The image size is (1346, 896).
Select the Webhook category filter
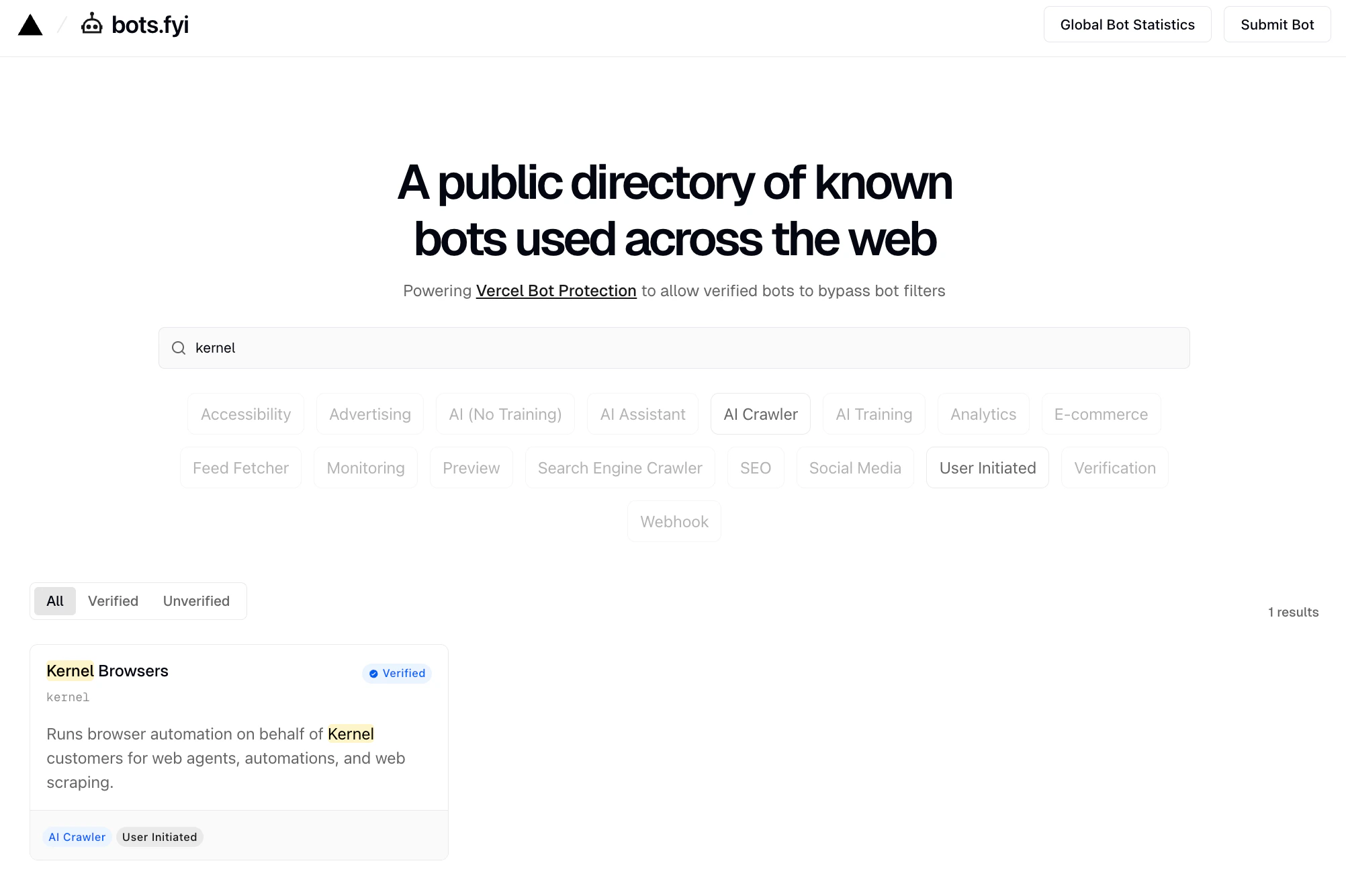point(674,521)
